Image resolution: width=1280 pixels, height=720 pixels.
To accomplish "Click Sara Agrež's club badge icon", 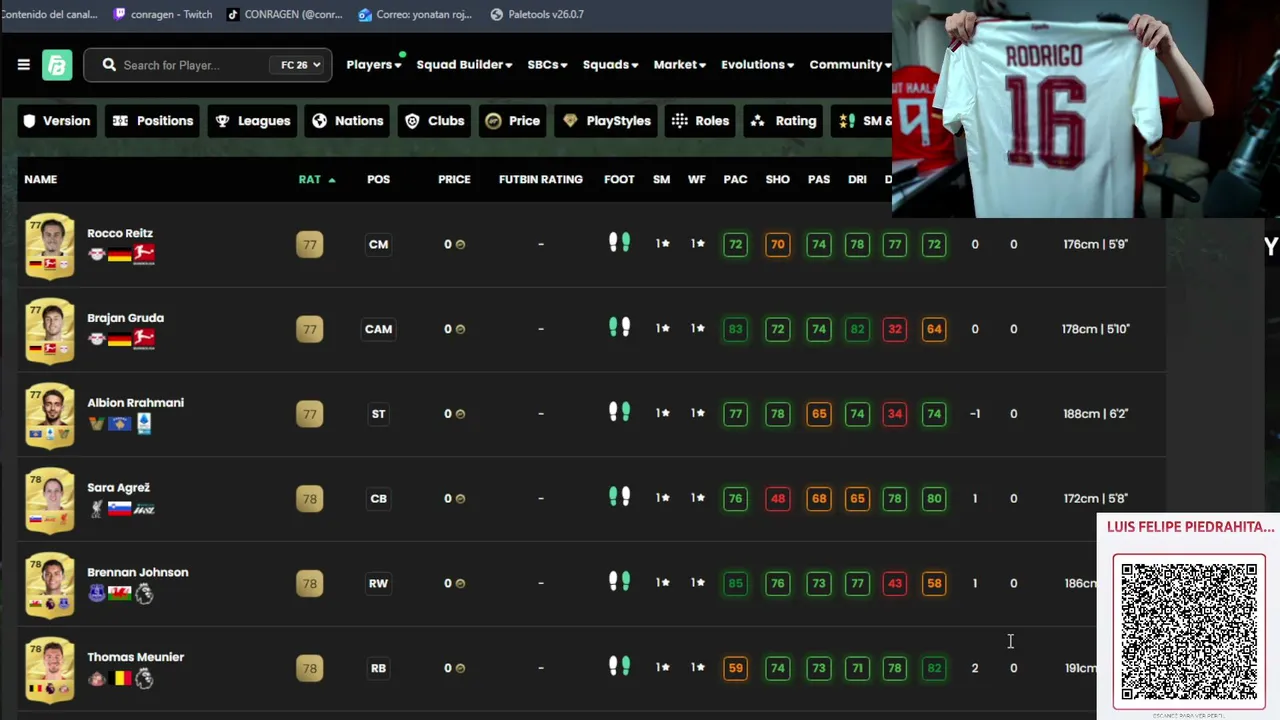I will tap(96, 509).
